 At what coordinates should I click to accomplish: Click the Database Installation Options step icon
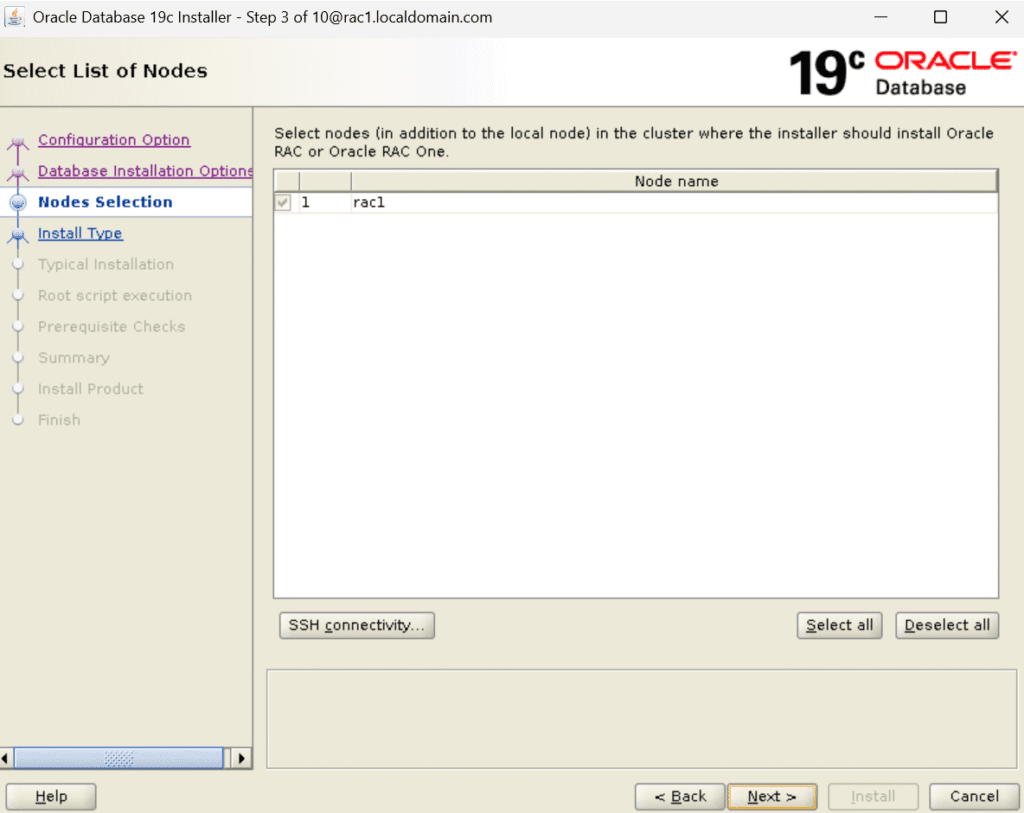(17, 173)
